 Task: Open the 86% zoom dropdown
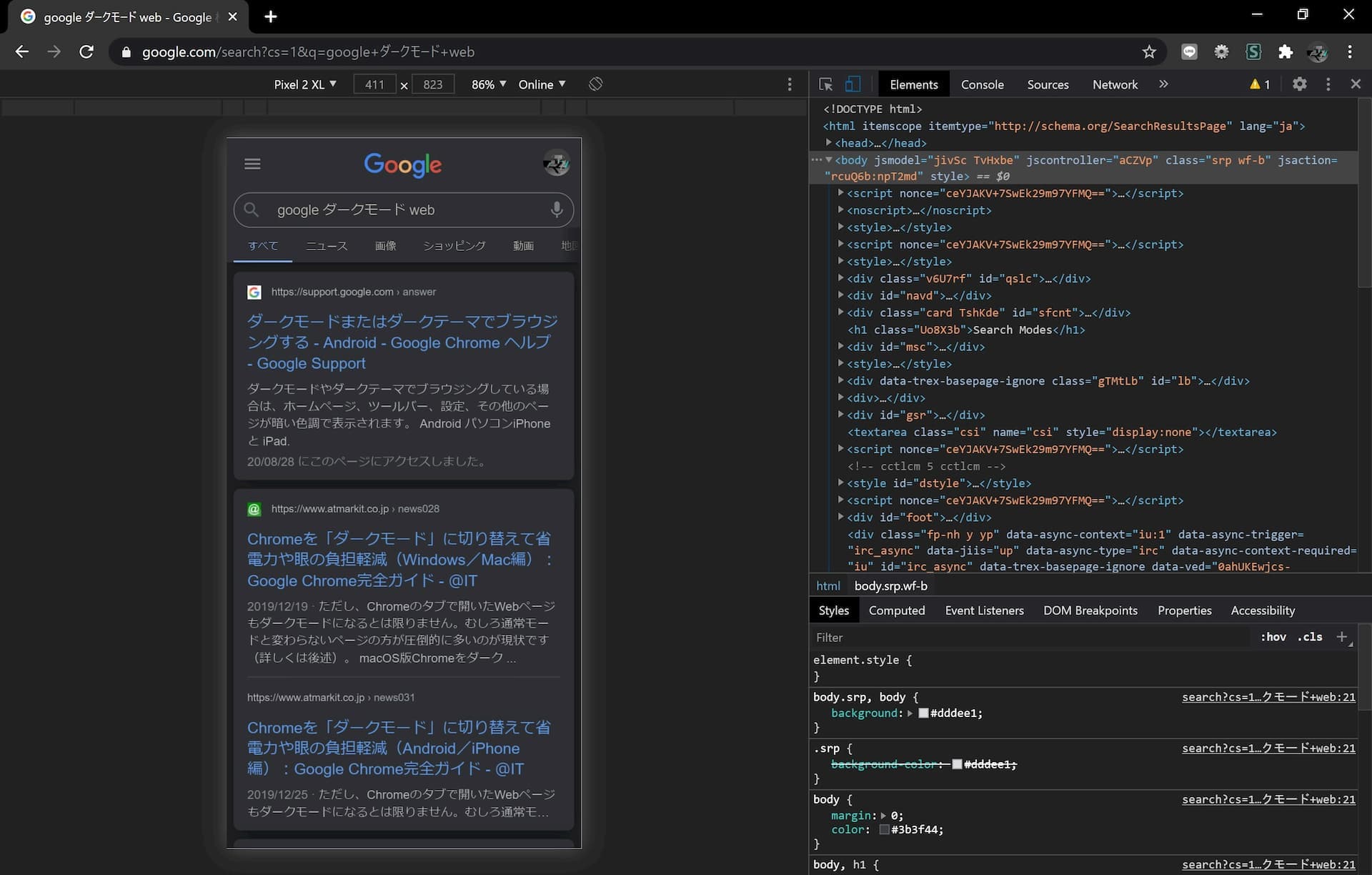[x=489, y=84]
